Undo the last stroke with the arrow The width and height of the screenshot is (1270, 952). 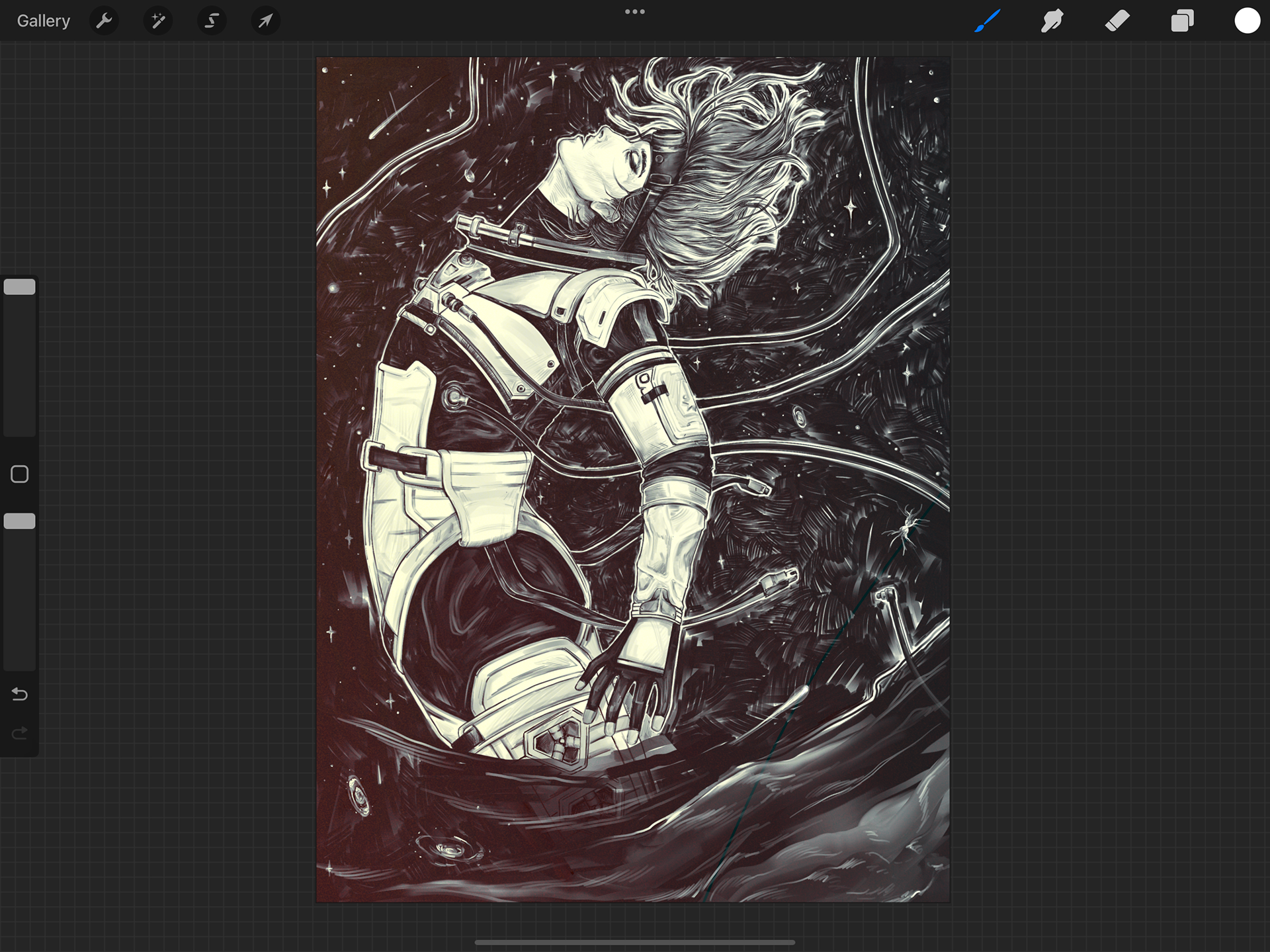[20, 694]
